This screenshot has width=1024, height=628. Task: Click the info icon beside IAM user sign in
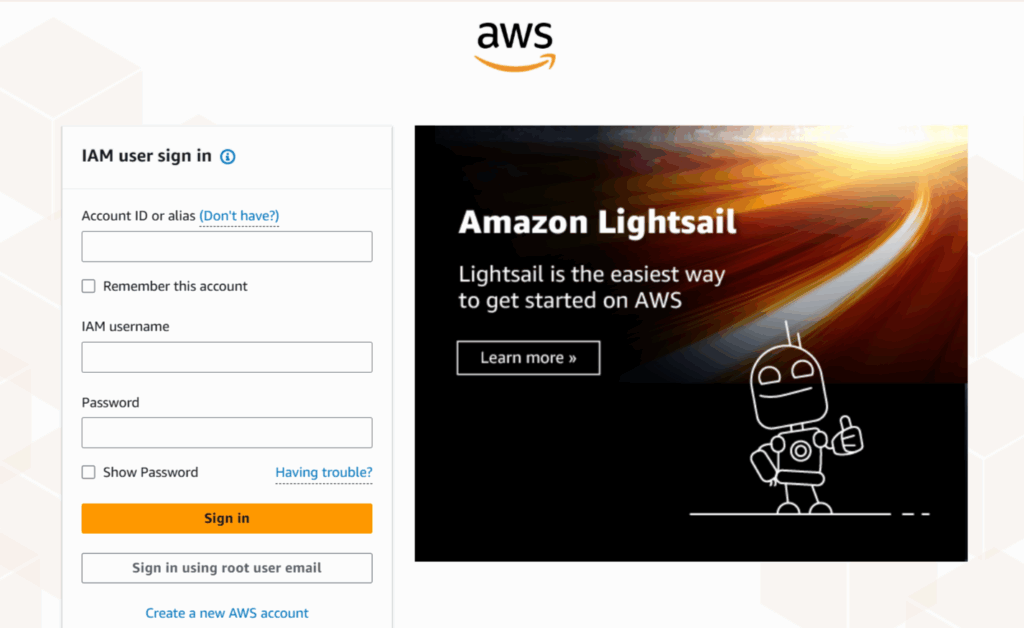tap(228, 157)
